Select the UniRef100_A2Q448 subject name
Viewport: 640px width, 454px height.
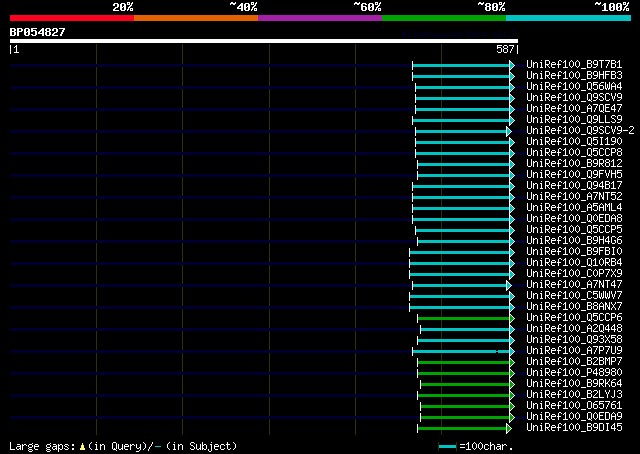574,329
